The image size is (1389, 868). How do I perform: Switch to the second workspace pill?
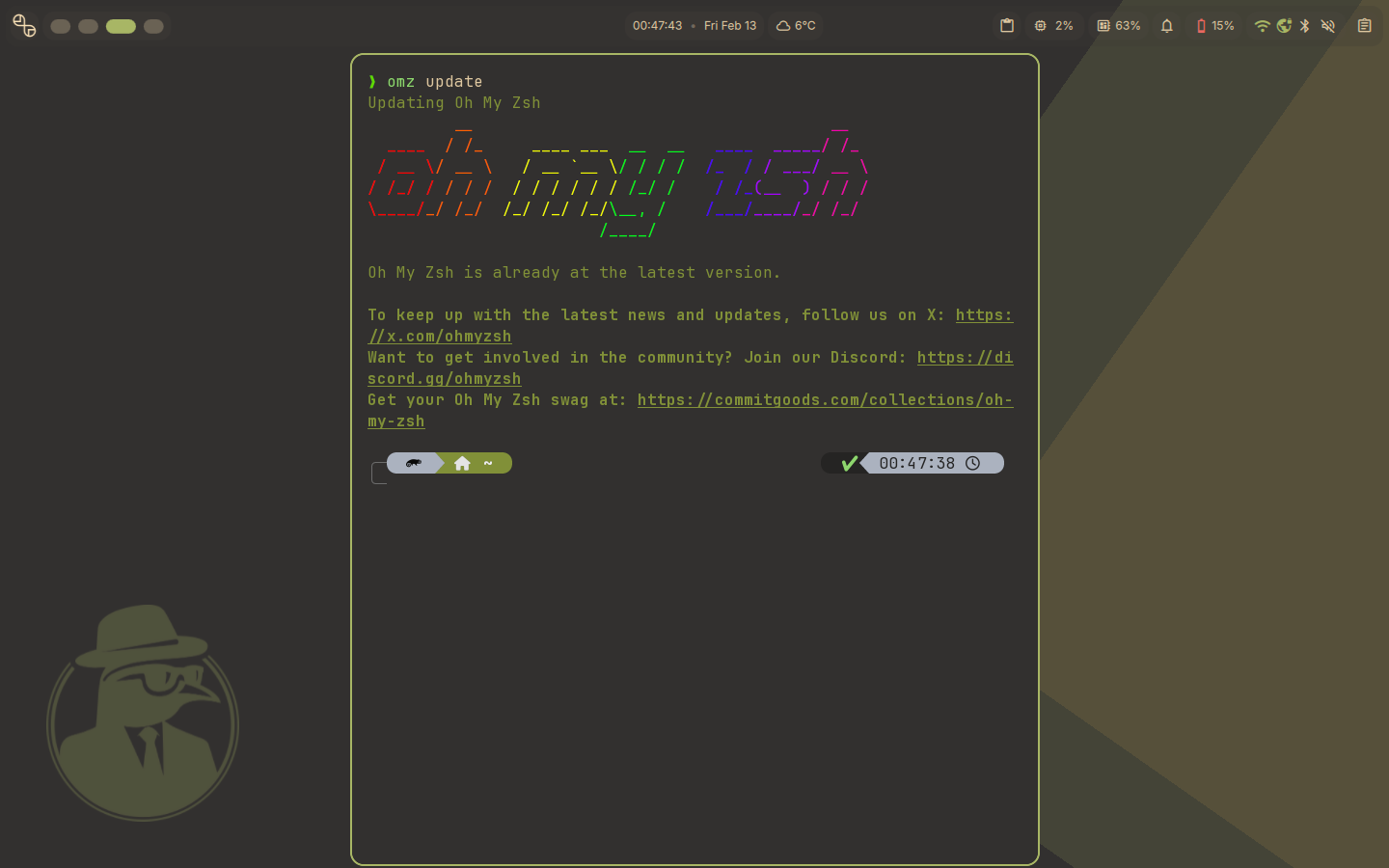88,26
